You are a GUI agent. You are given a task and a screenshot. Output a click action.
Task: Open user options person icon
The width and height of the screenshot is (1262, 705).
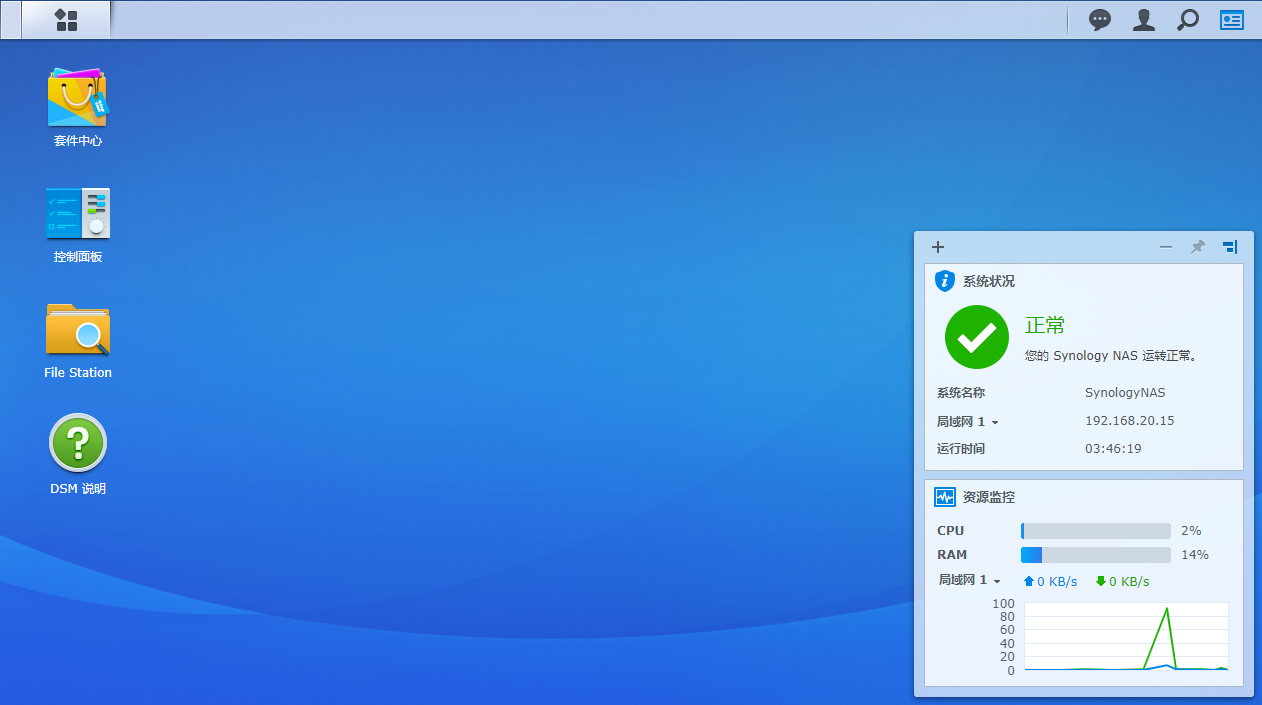point(1144,20)
